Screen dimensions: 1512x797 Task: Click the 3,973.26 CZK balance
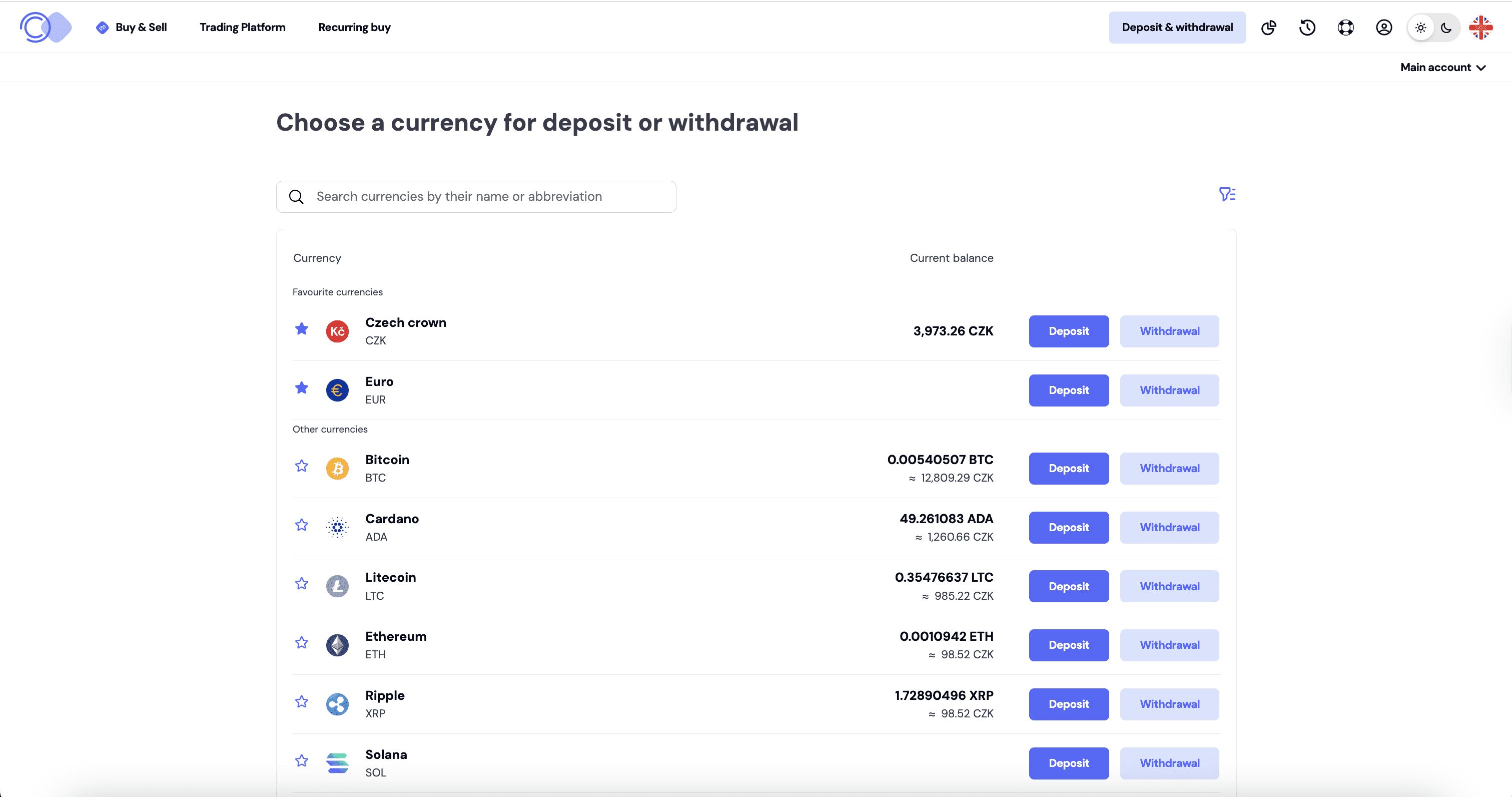(953, 331)
